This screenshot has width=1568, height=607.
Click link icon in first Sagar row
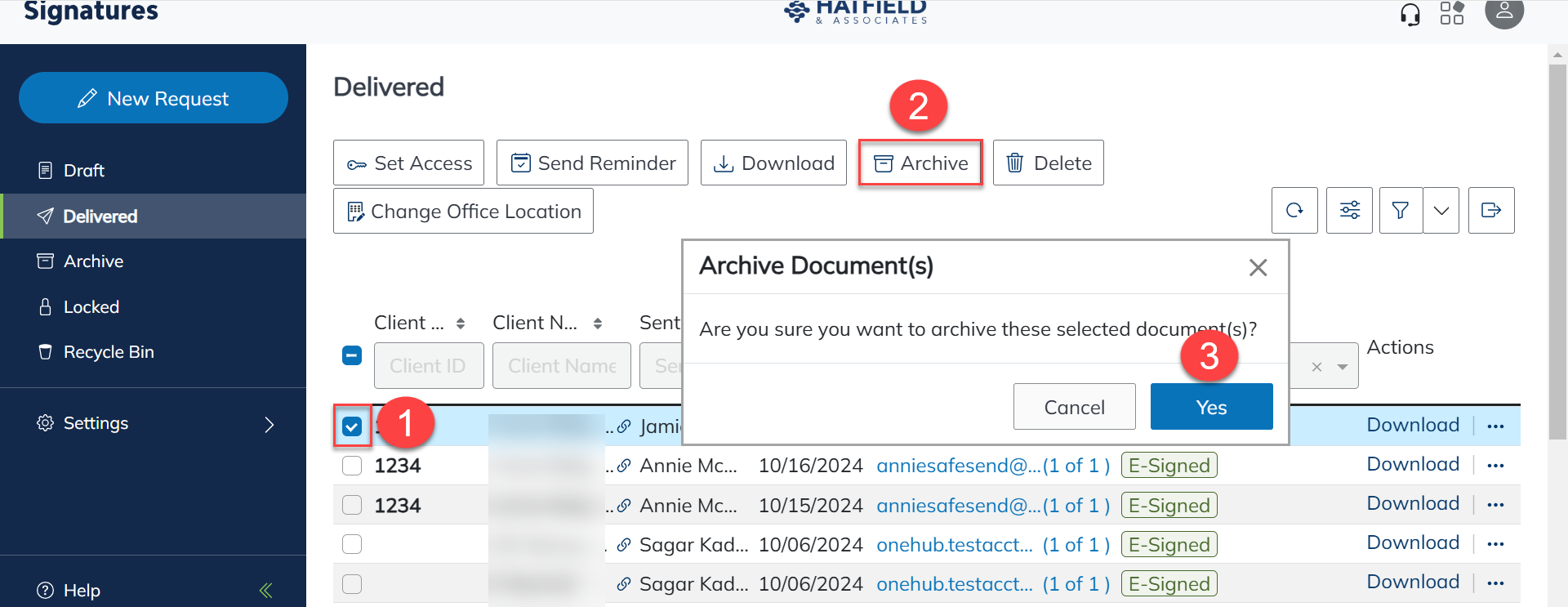pos(624,545)
